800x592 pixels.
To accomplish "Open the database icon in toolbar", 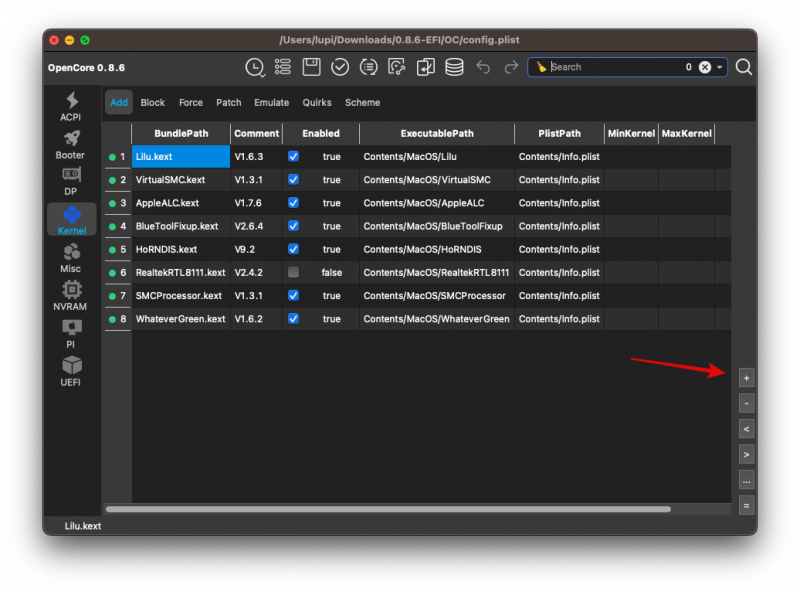I will tap(454, 67).
